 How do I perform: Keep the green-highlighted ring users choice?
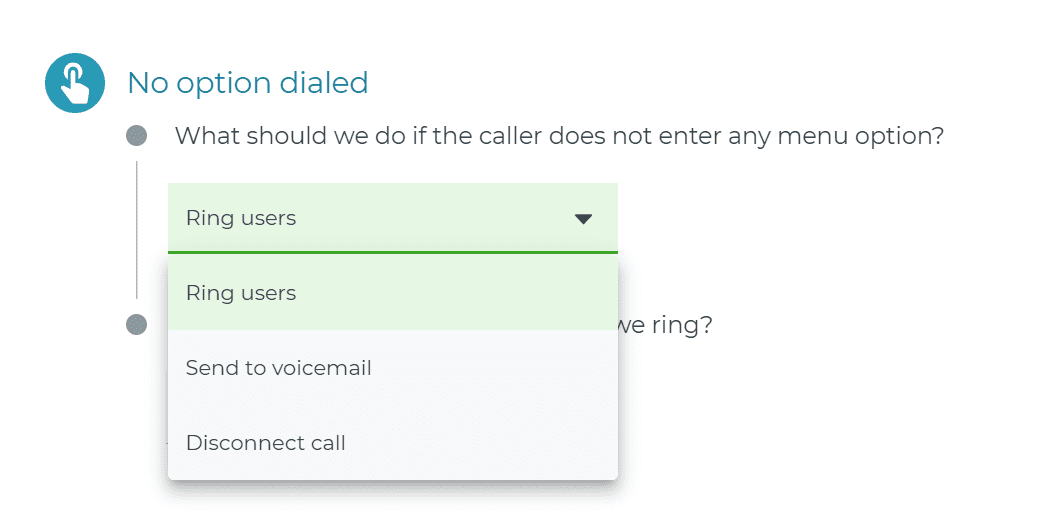pyautogui.click(x=393, y=293)
